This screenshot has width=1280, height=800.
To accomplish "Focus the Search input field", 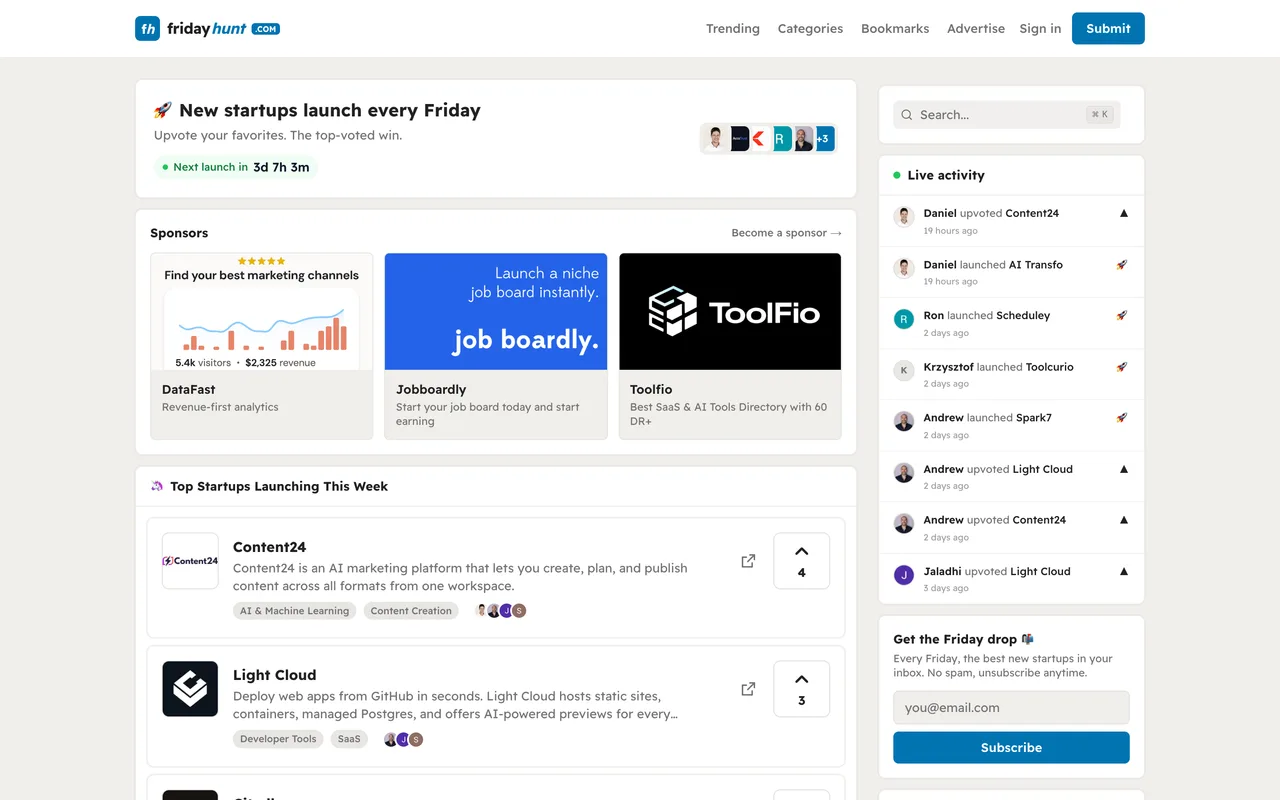I will click(x=1007, y=115).
